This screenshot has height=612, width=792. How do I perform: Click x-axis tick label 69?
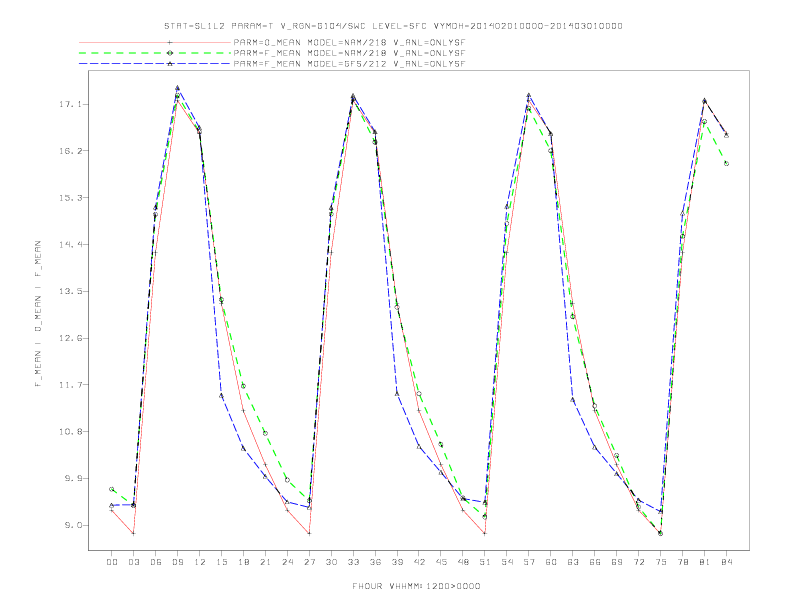click(617, 562)
